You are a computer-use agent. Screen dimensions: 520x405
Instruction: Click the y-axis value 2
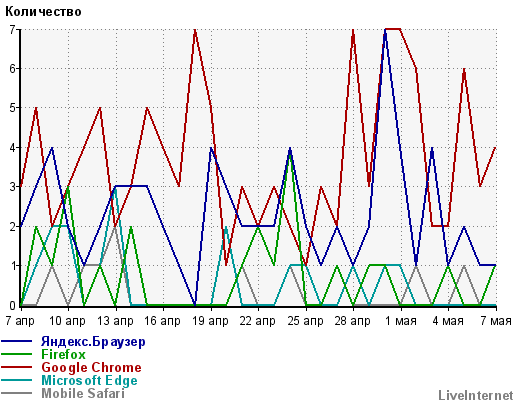pyautogui.click(x=13, y=226)
